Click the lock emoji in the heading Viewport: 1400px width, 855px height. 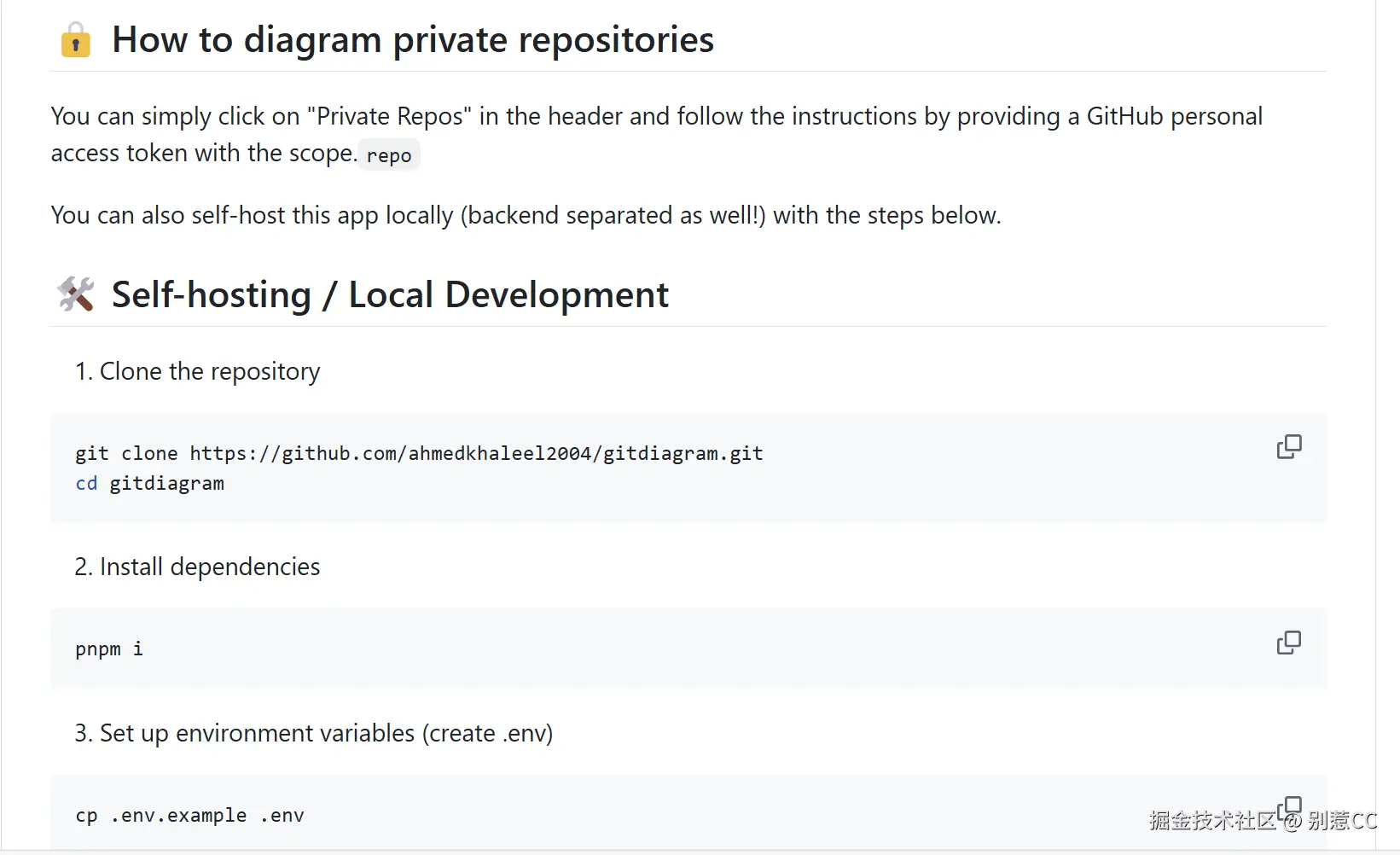click(76, 40)
